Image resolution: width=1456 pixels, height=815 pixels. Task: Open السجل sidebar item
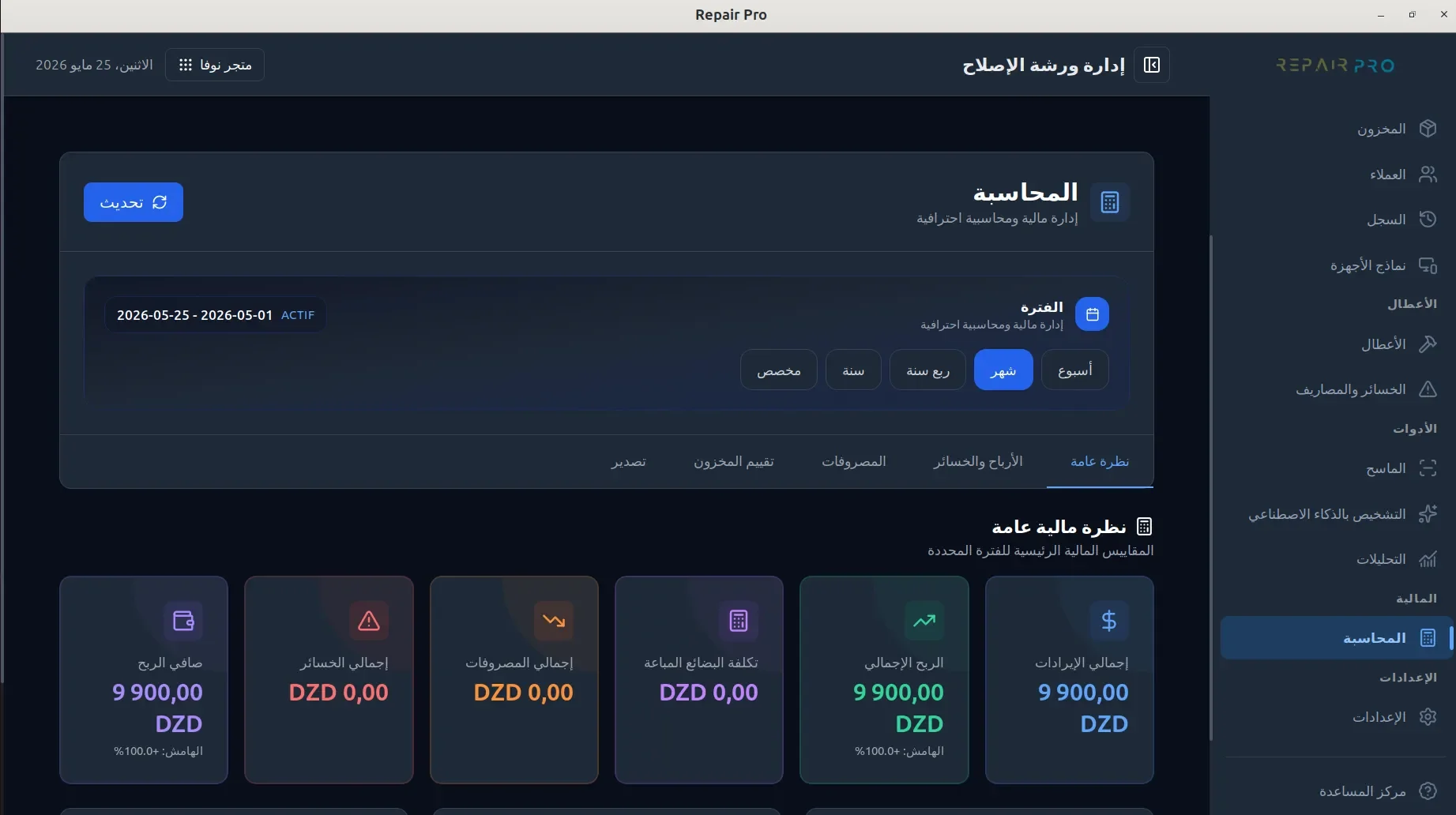pos(1337,220)
